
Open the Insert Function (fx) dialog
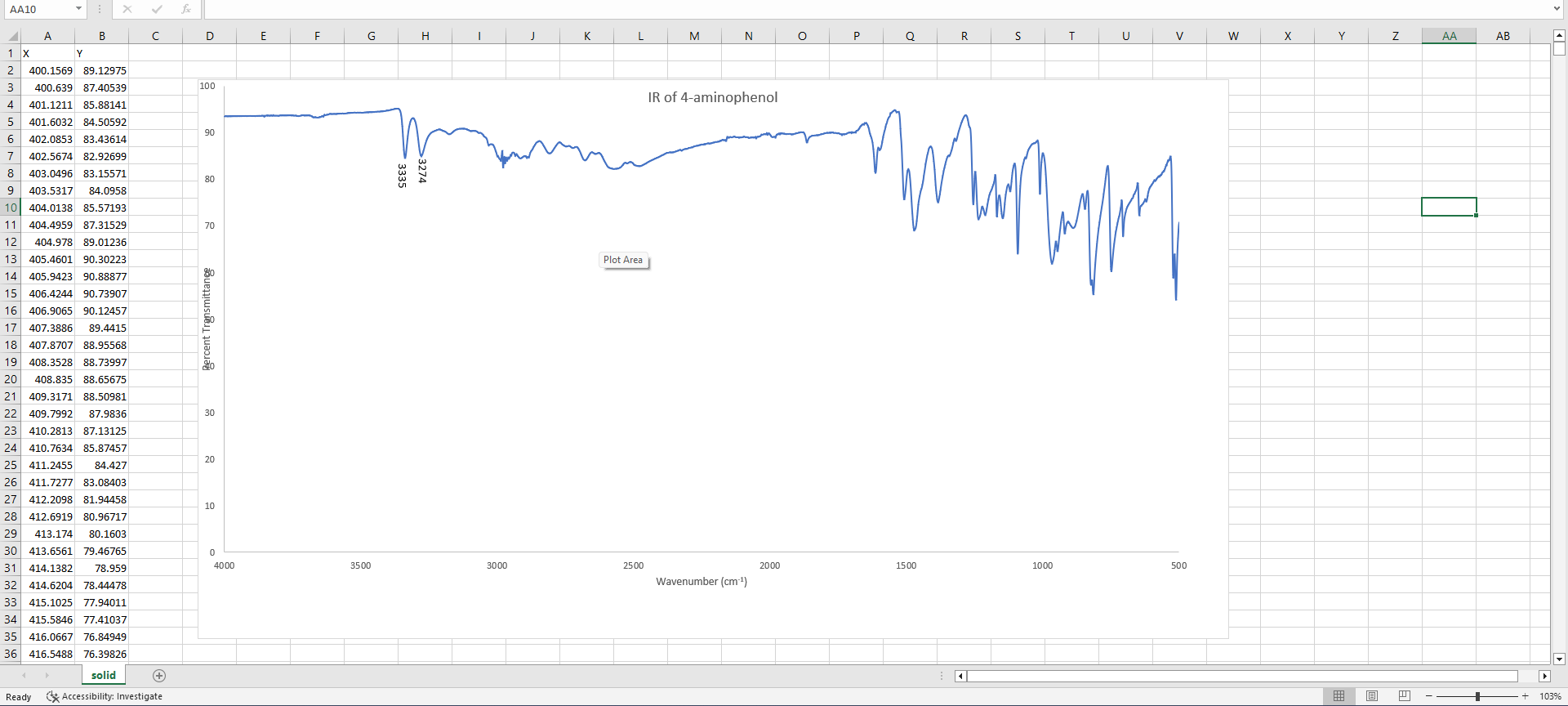tap(186, 9)
